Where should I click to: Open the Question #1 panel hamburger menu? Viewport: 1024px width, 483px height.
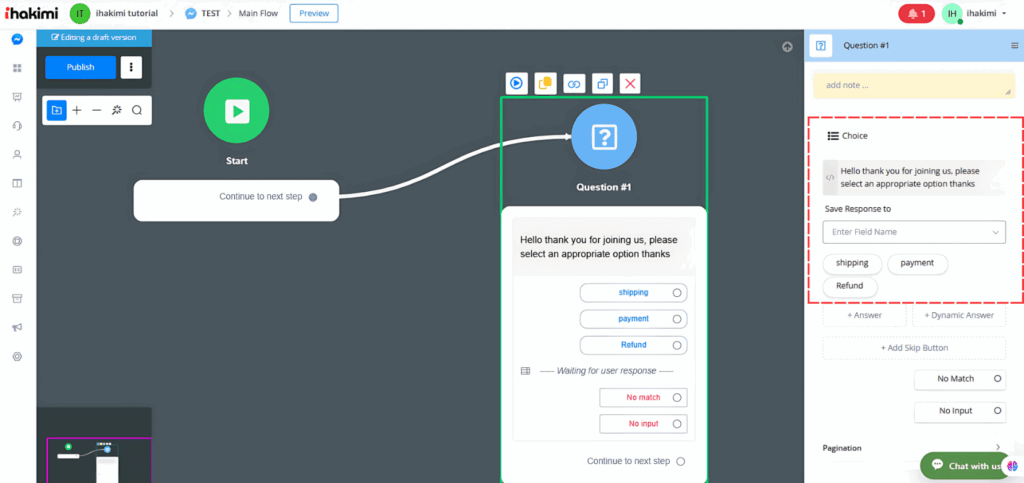click(x=1014, y=45)
